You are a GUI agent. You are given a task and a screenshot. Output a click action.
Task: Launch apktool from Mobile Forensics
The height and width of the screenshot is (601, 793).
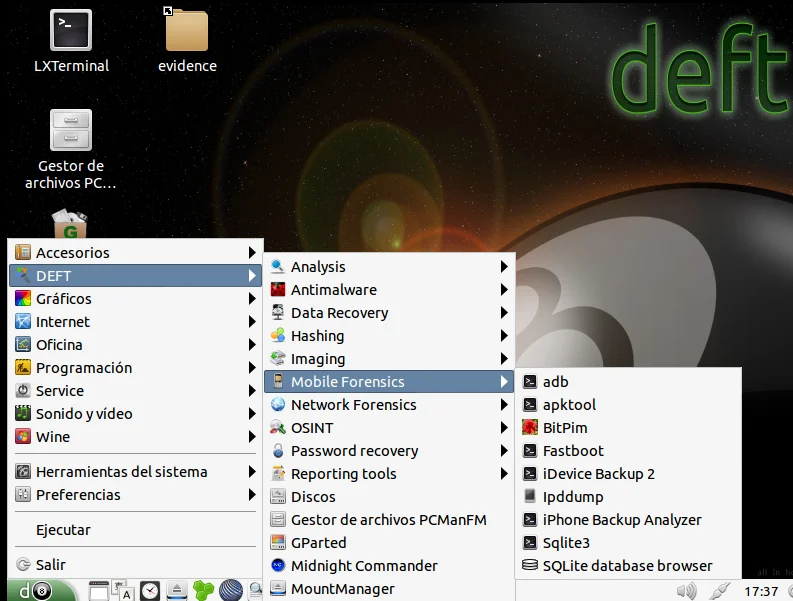[x=629, y=405]
